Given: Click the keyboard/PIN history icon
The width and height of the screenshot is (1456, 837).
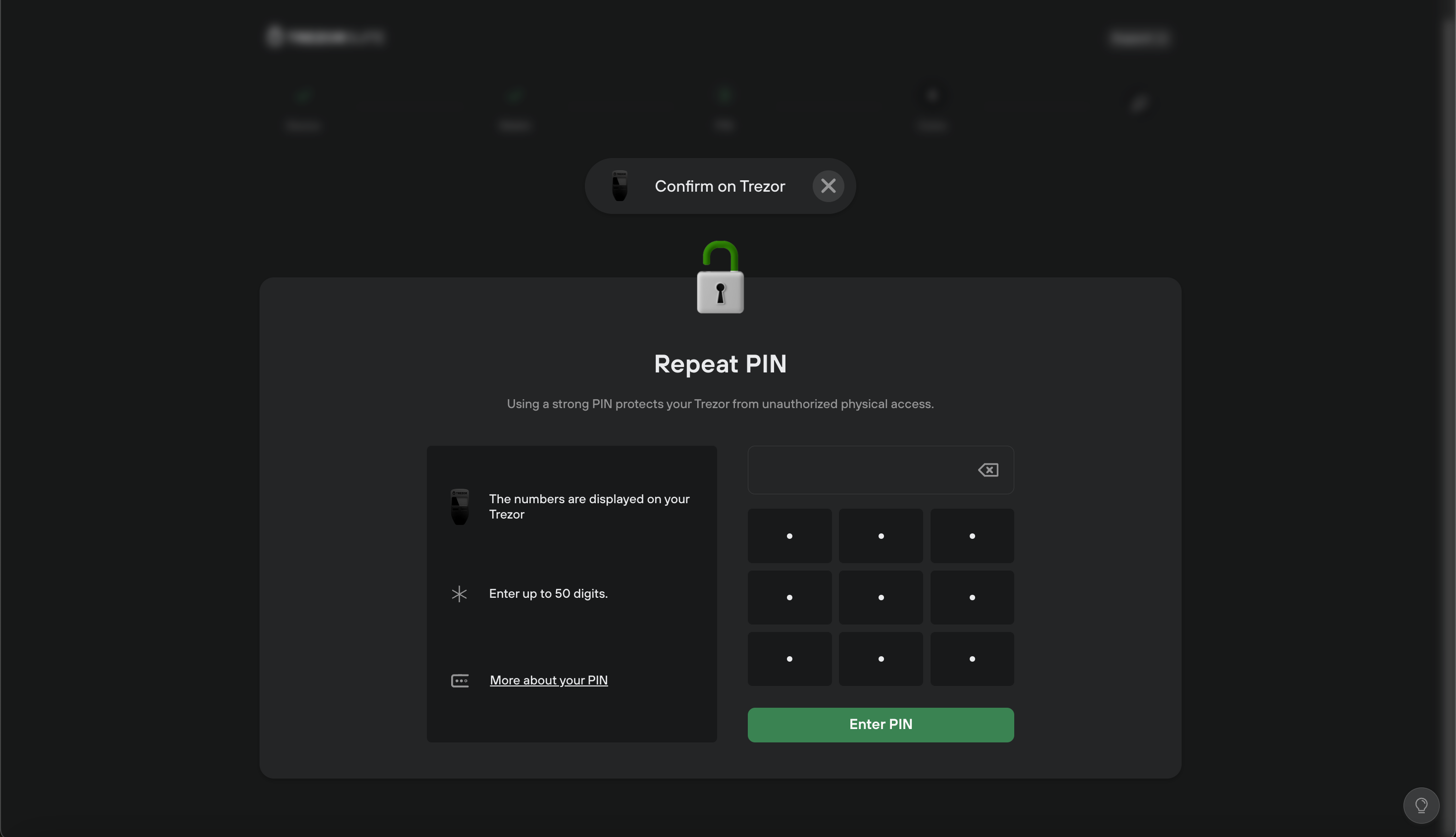Looking at the screenshot, I should click(458, 680).
